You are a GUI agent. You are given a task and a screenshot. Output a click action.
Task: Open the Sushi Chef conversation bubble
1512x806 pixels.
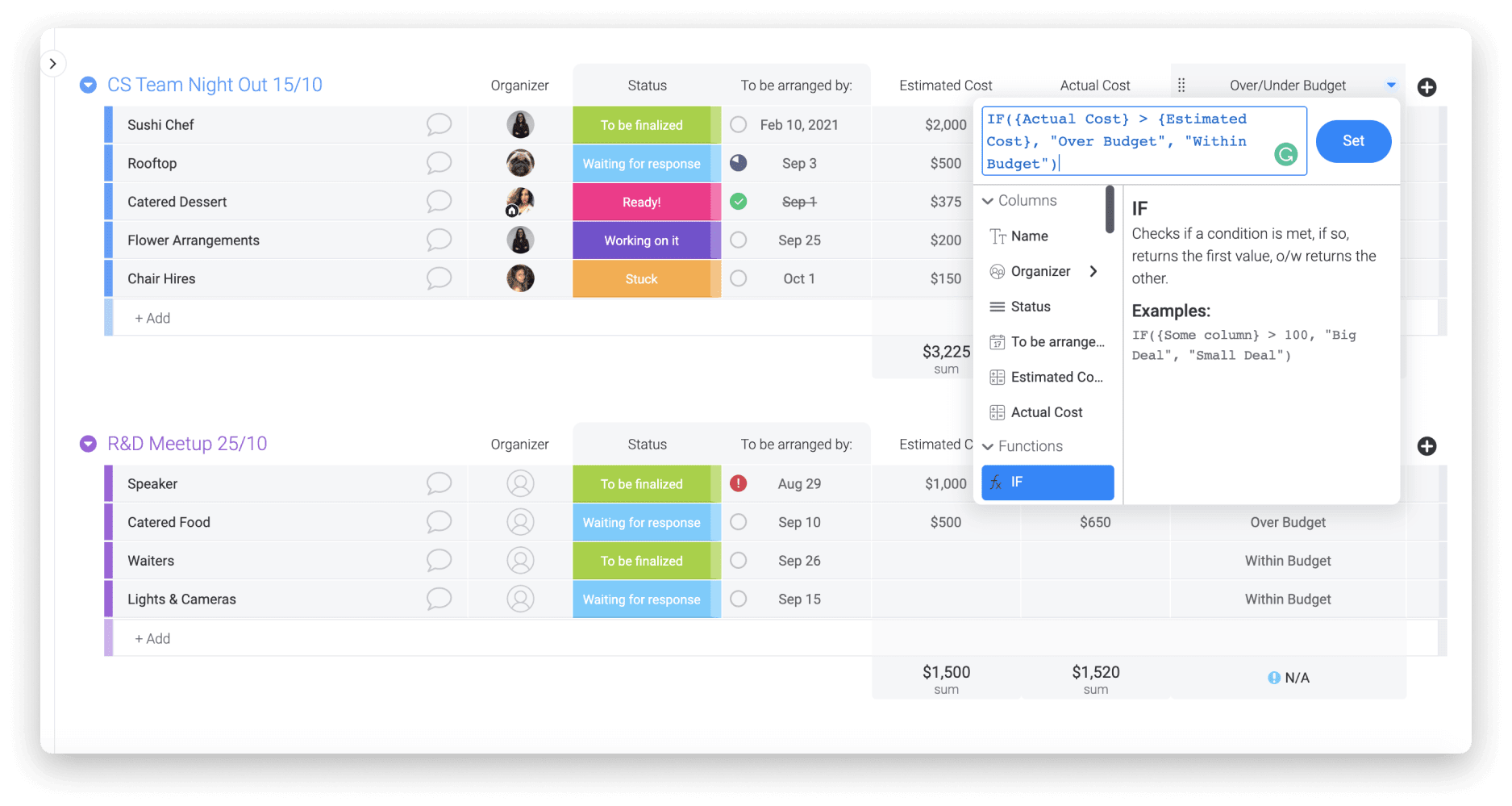click(439, 124)
